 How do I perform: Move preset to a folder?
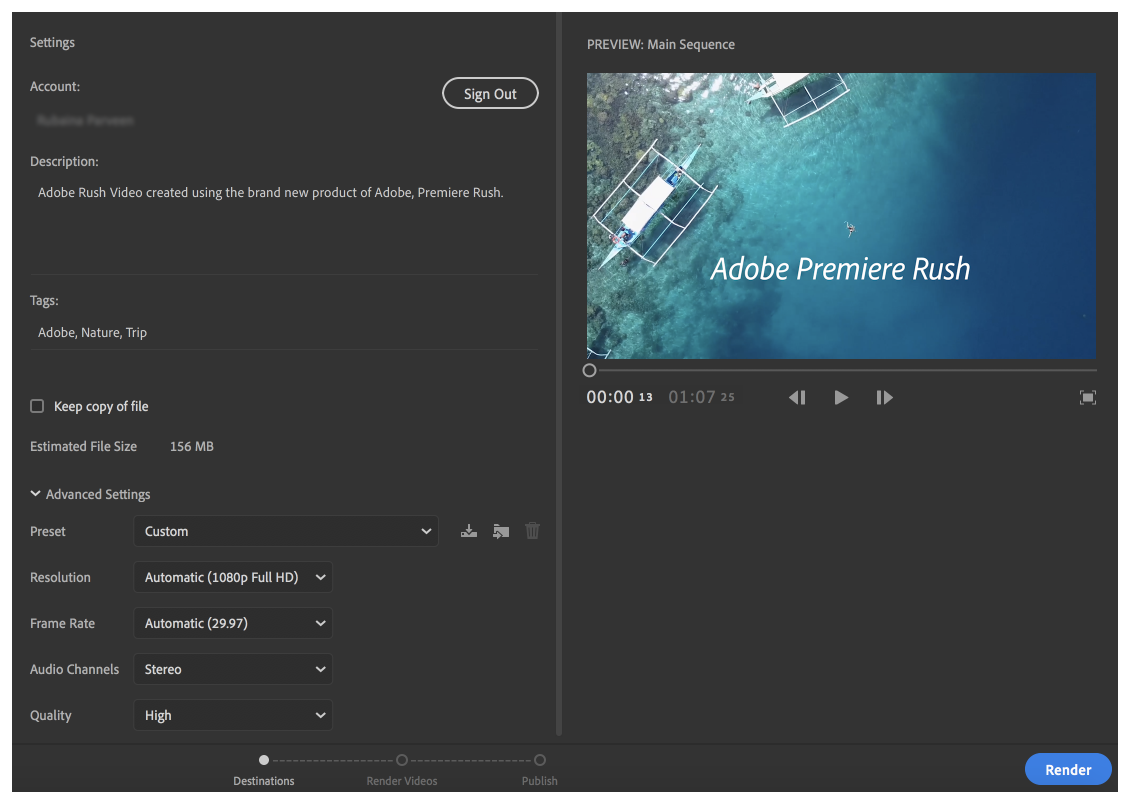tap(500, 531)
